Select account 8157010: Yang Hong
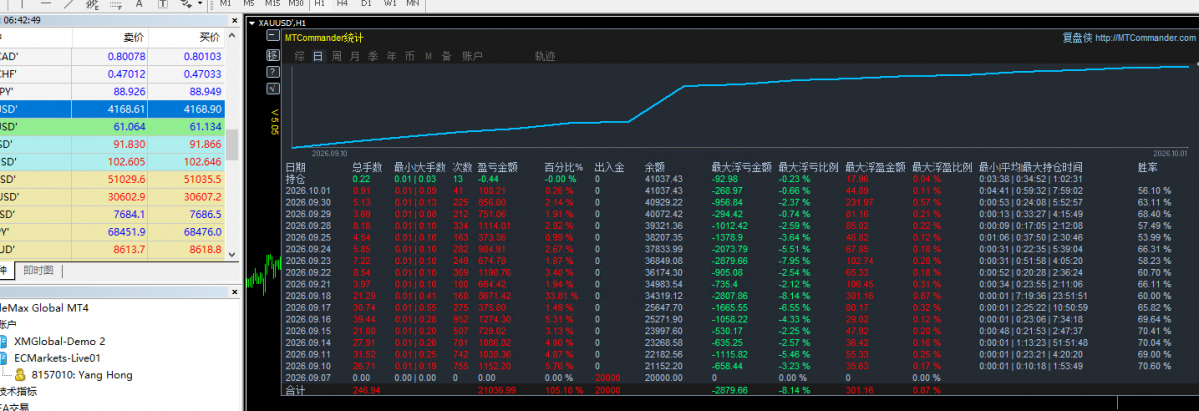 pos(82,375)
